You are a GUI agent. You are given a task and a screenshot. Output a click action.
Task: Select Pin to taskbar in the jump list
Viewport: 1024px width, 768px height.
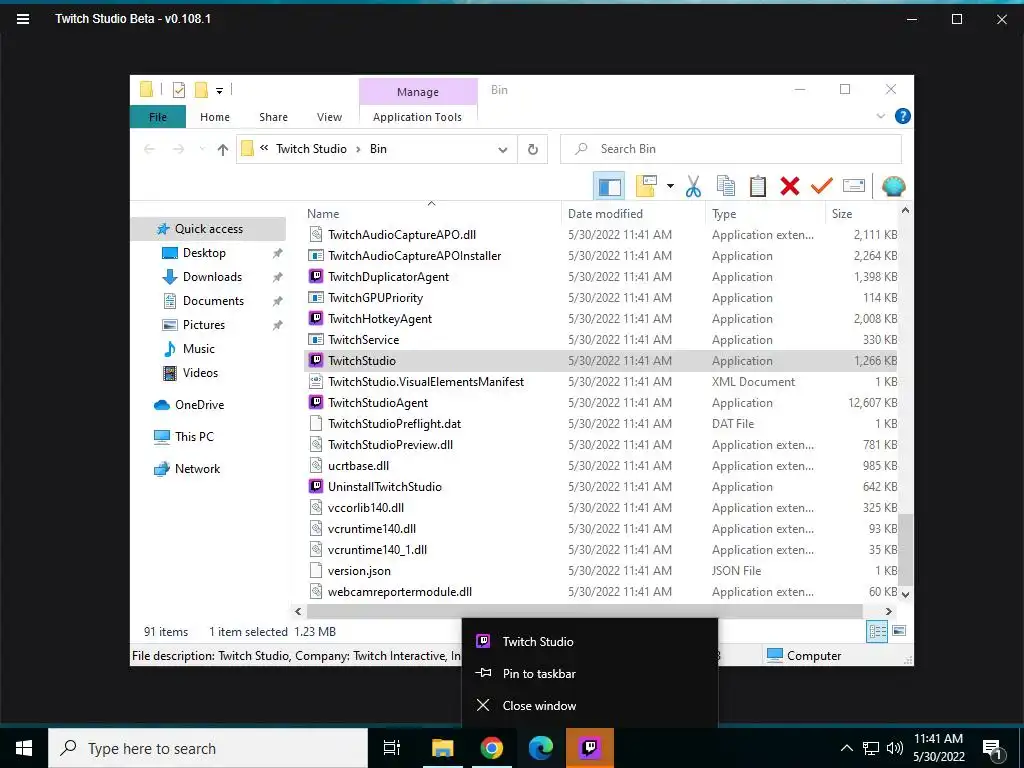pos(589,673)
